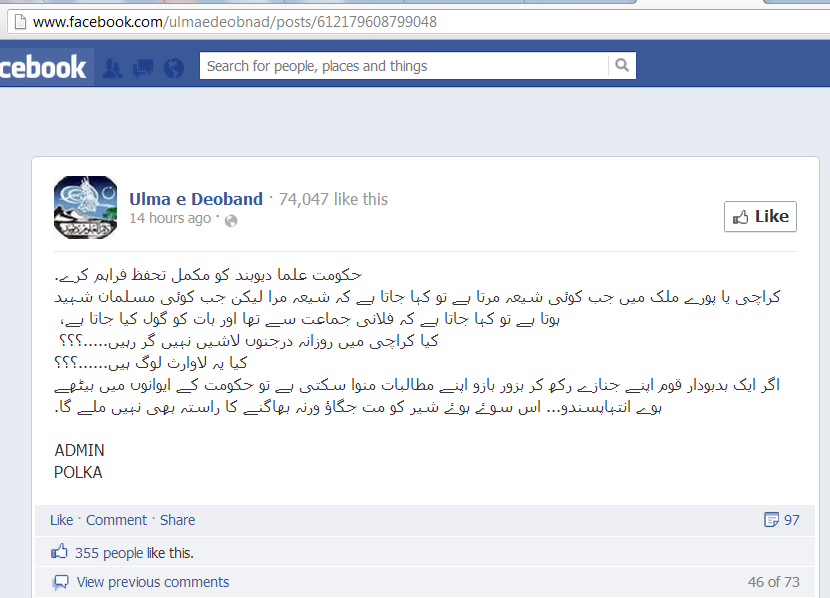Open the messages icon in header

click(143, 68)
